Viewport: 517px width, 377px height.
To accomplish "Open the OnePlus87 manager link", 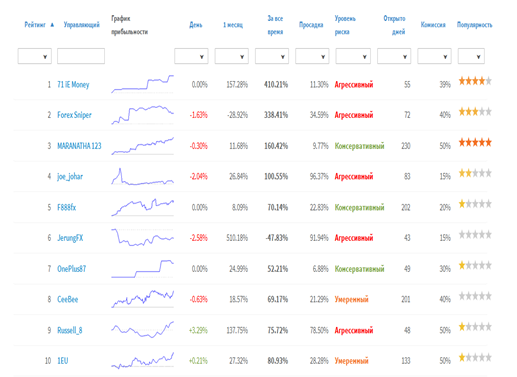I will pyautogui.click(x=72, y=269).
